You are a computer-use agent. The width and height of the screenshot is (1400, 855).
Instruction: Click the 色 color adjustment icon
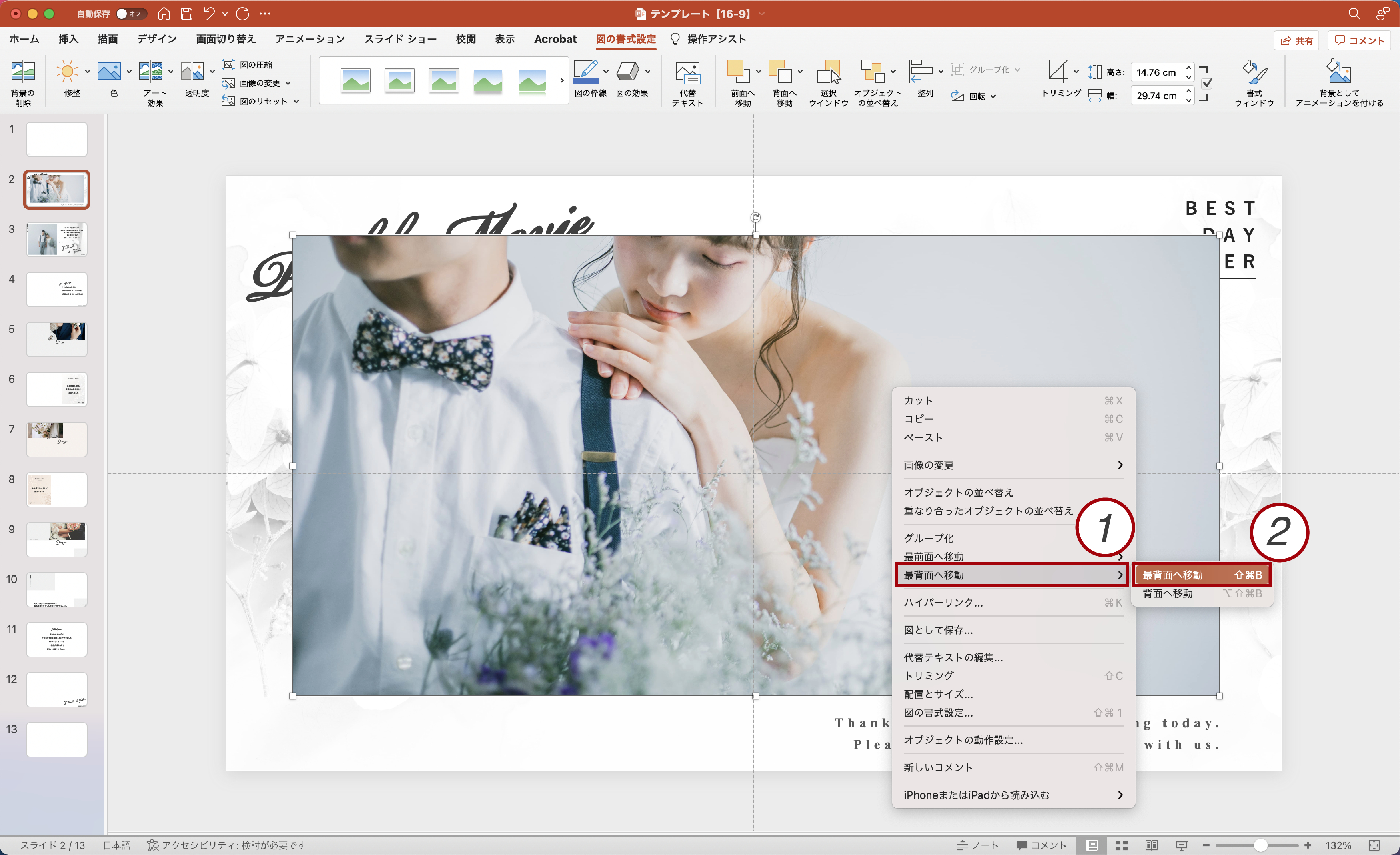click(109, 72)
